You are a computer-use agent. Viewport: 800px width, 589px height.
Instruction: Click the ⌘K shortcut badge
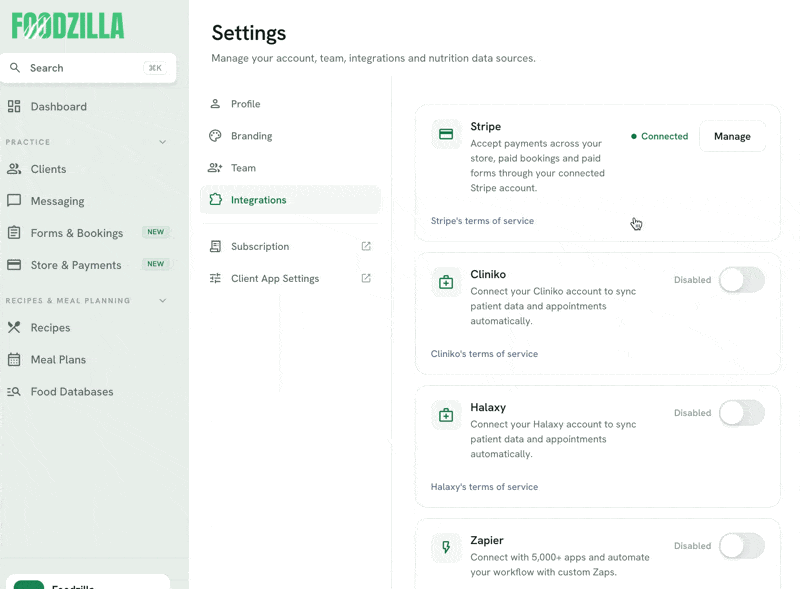[155, 68]
